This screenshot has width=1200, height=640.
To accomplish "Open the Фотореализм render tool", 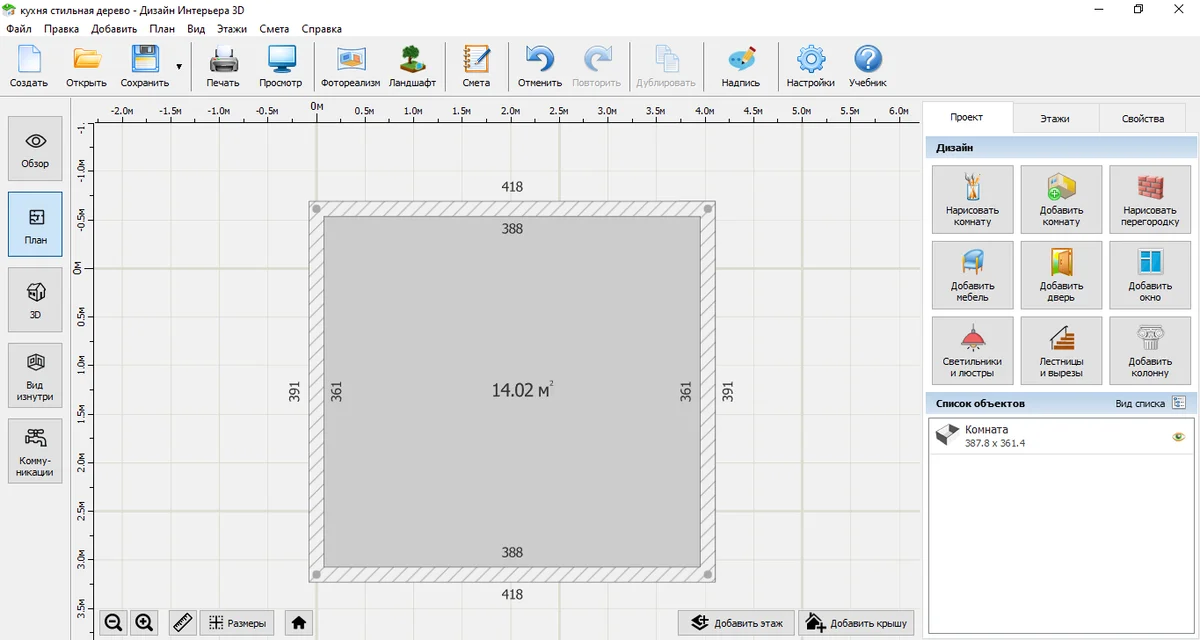I will (350, 66).
